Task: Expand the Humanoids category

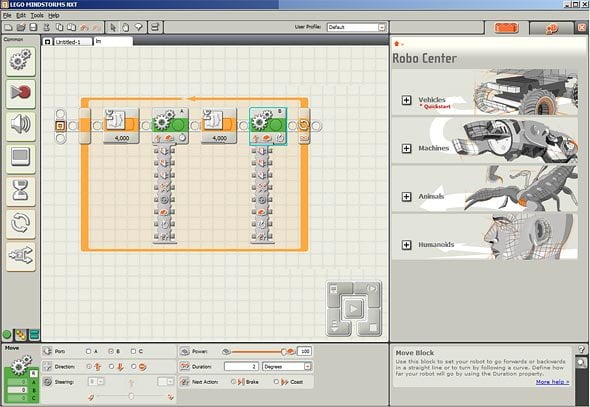Action: coord(406,245)
